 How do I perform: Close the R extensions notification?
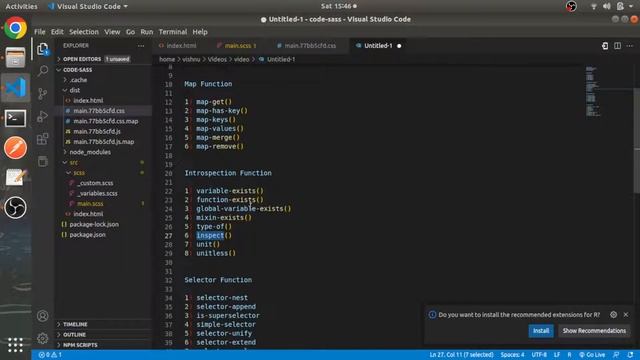626,315
